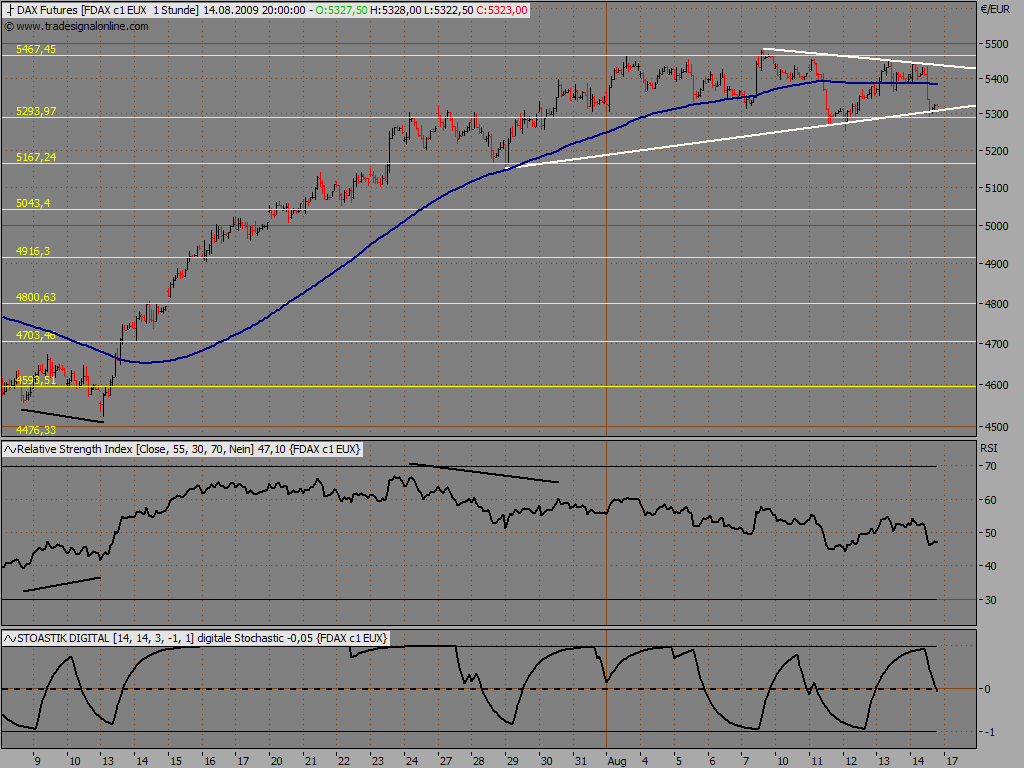
Task: Click the date 17 at axis far right
Action: [x=952, y=761]
